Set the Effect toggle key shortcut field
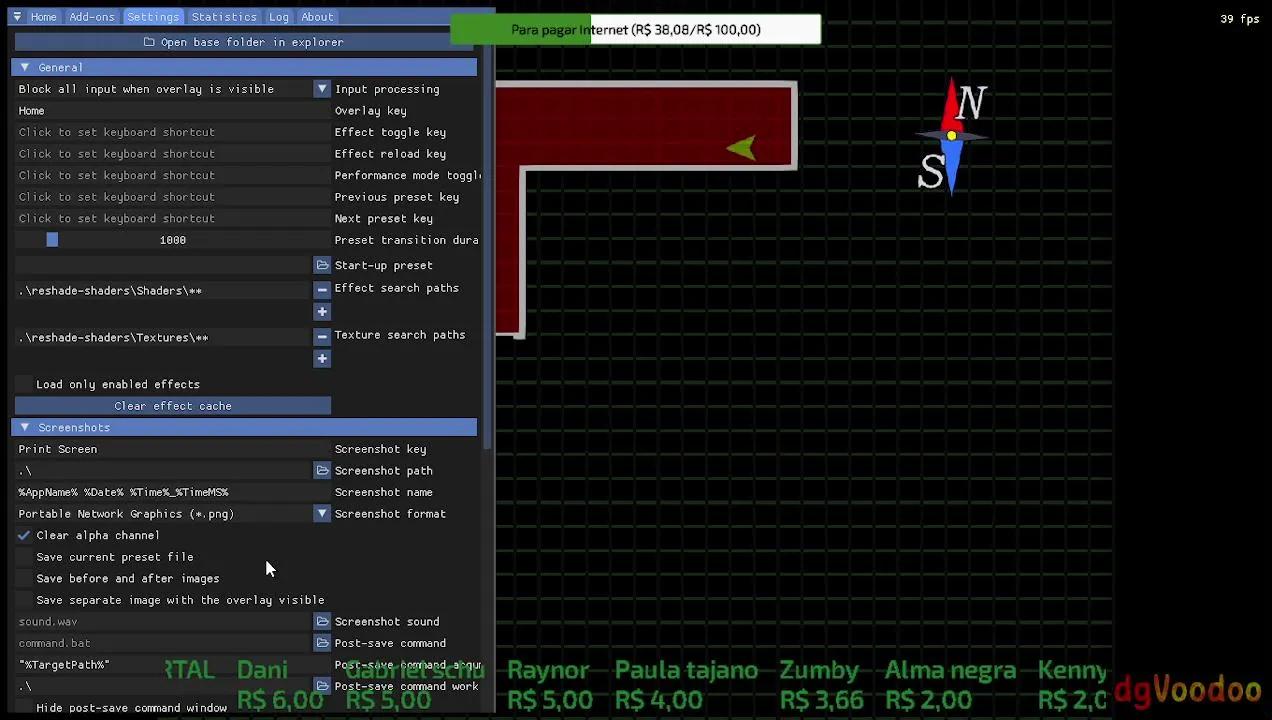Image resolution: width=1272 pixels, height=720 pixels. pos(172,132)
